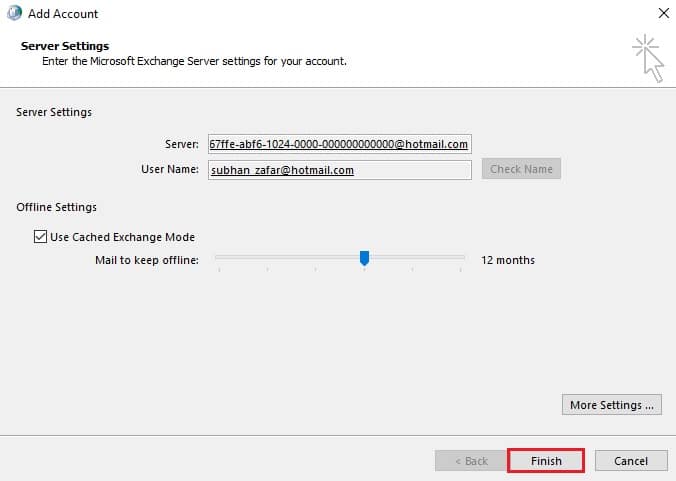This screenshot has width=676, height=481.
Task: Toggle Use Cached Exchange Mode checkbox
Action: (40, 237)
